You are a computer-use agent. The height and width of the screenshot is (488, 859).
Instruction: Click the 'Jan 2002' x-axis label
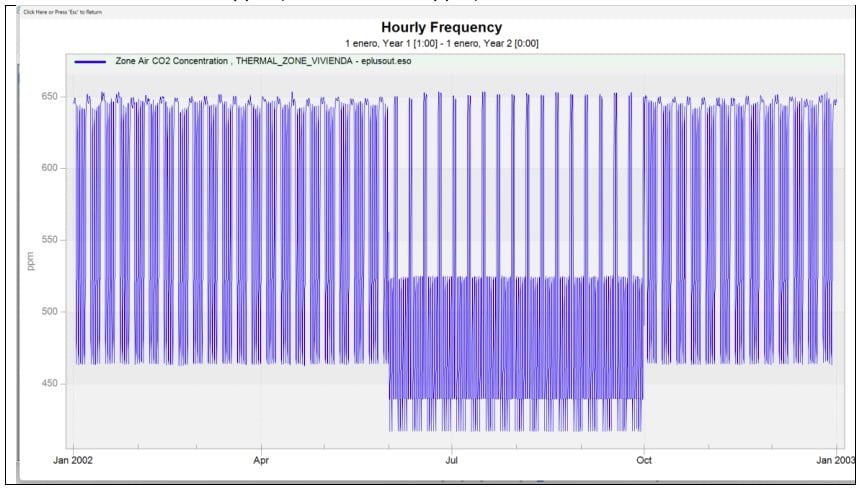(73, 460)
